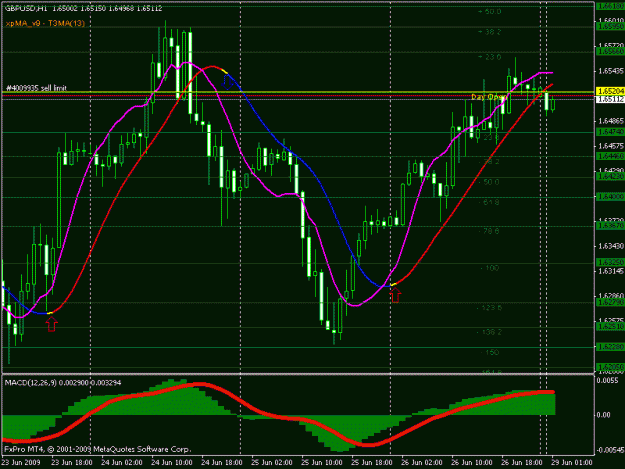Click the green 1.62050 price level tag

click(610, 367)
